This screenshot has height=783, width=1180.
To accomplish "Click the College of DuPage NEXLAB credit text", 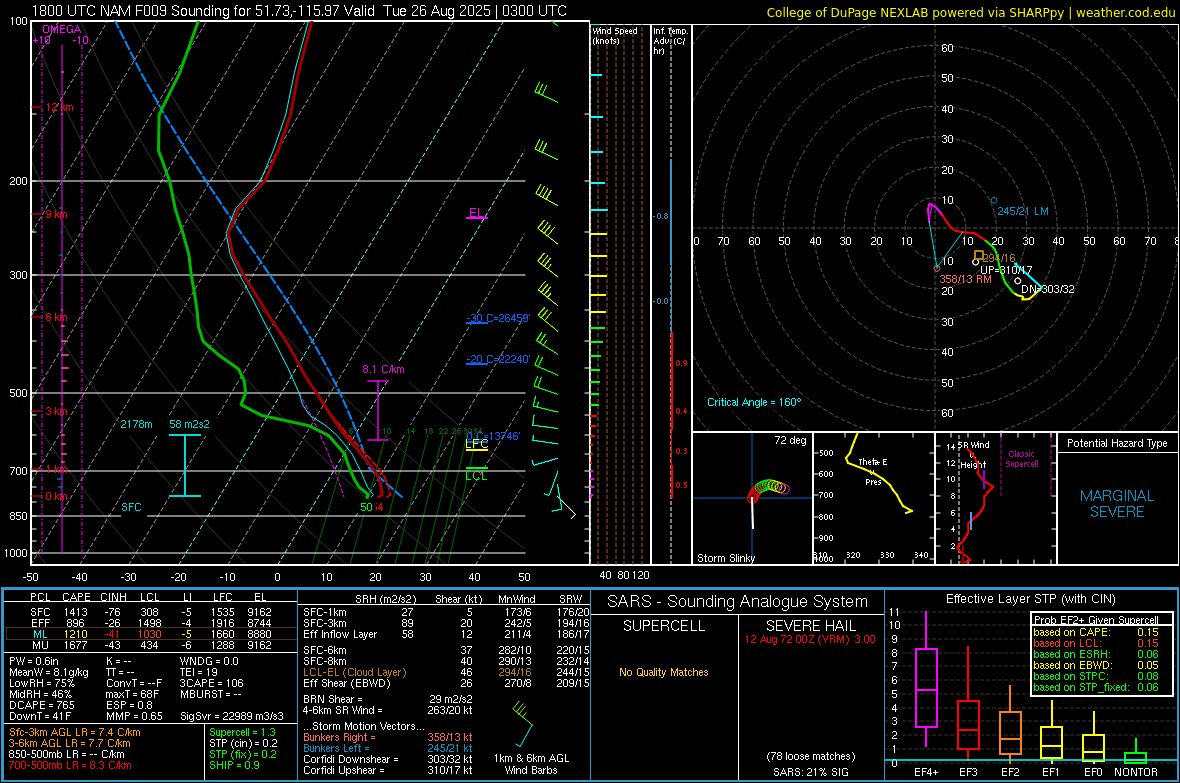I will click(971, 13).
